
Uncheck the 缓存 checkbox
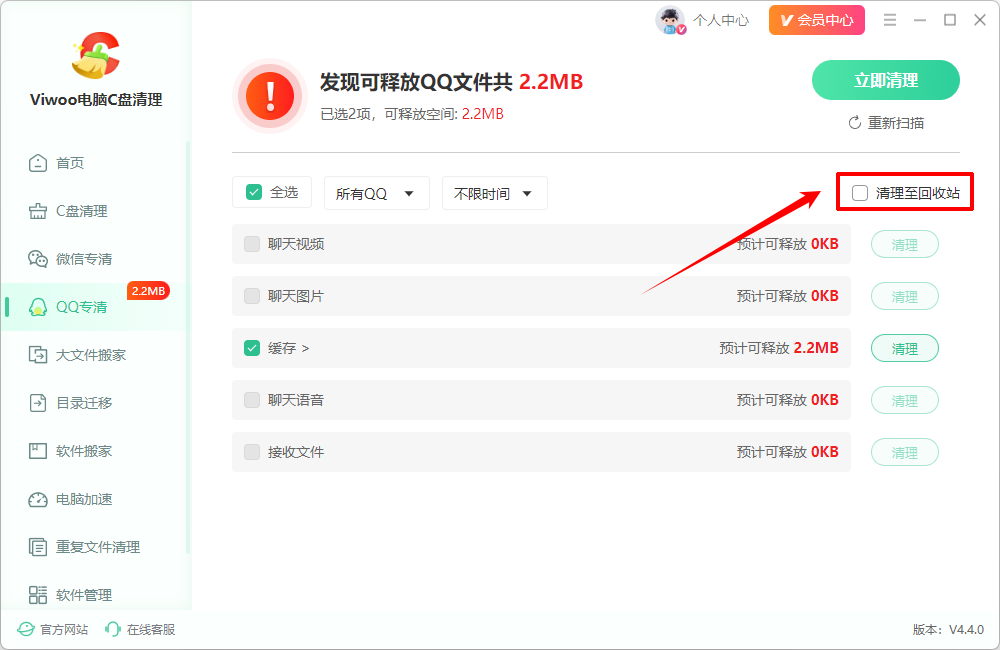[252, 348]
